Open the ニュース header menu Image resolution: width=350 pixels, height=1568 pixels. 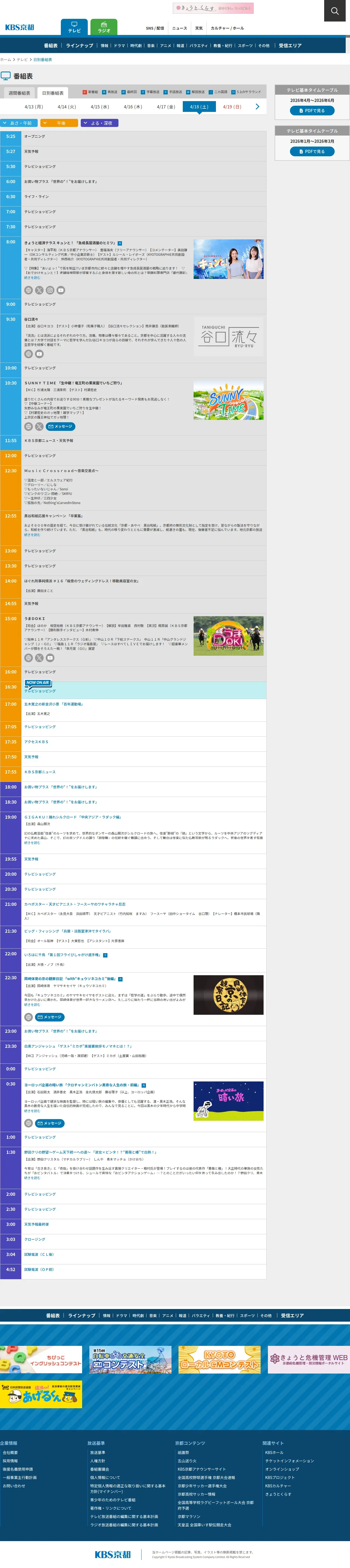[x=179, y=28]
